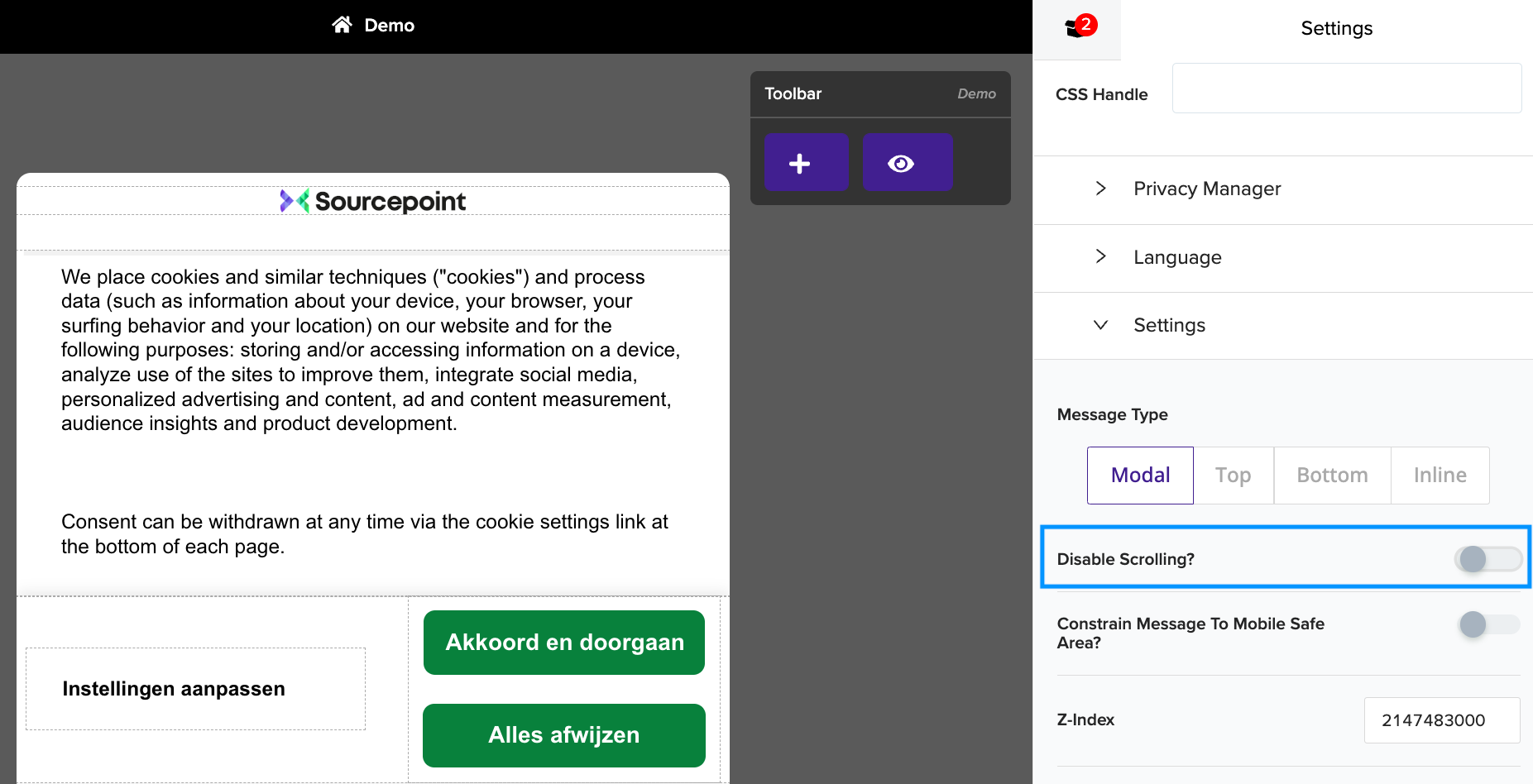
Task: Click the Alles afwijzen button
Action: [563, 734]
